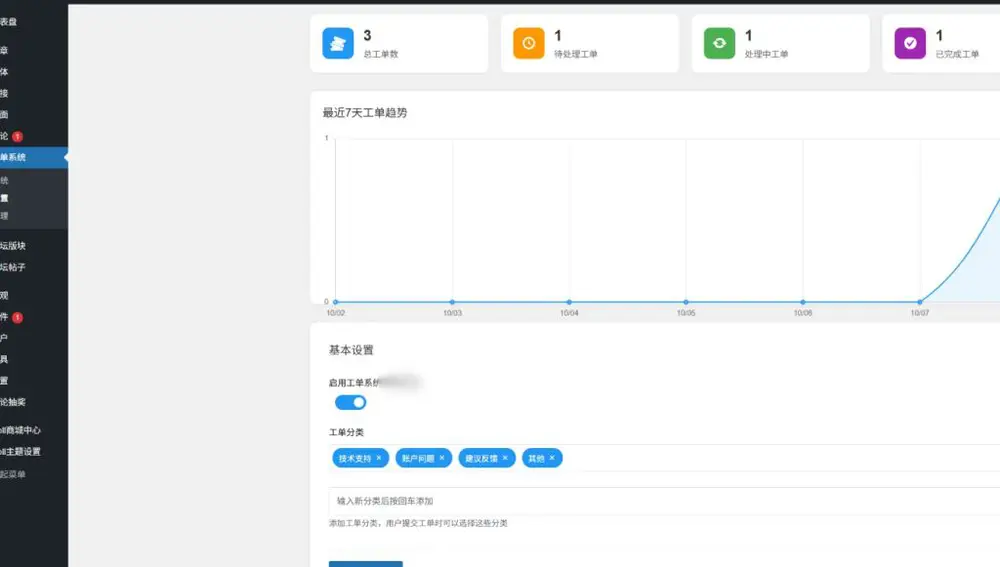Click the 10/02 data point on chart
1000x567 pixels.
(x=335, y=302)
